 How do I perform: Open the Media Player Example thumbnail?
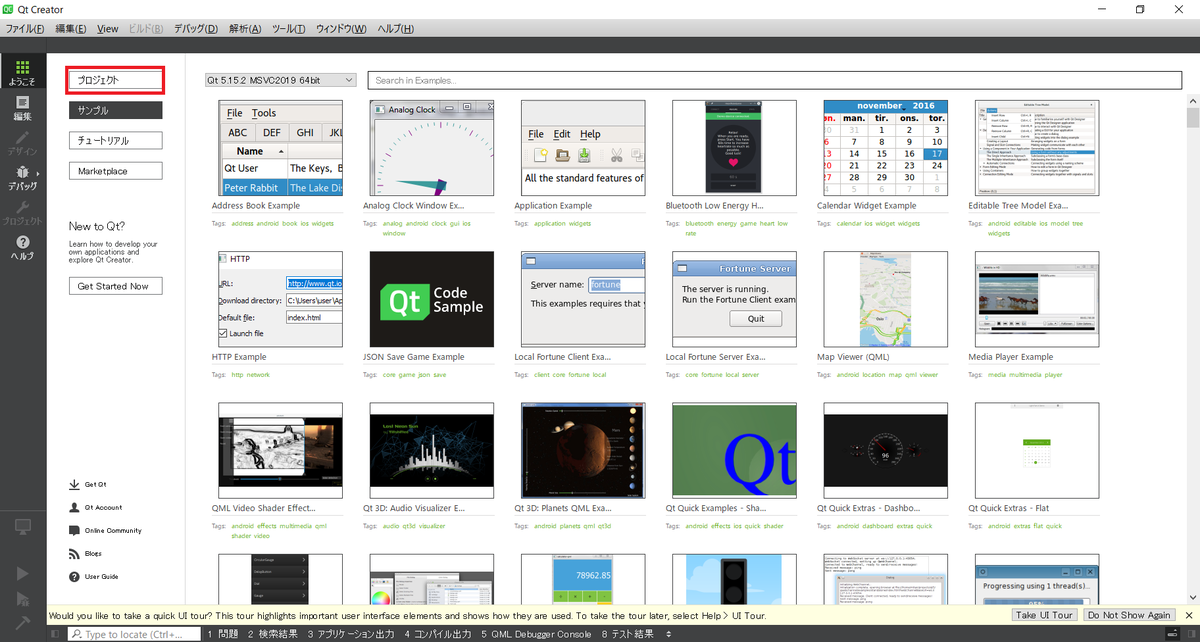coord(1037,299)
